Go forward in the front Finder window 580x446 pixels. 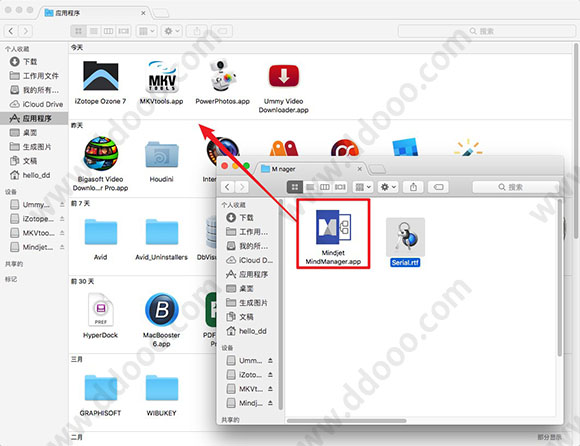(242, 187)
